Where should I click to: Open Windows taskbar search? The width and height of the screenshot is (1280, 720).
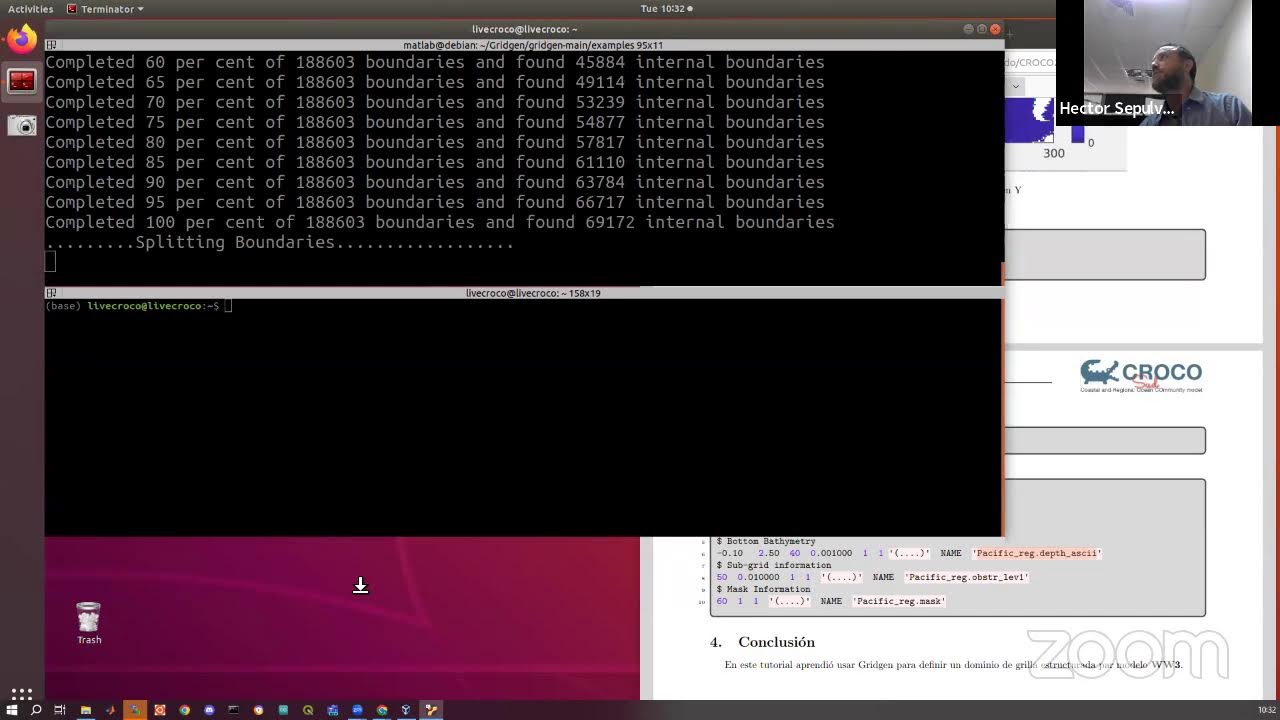coord(36,710)
